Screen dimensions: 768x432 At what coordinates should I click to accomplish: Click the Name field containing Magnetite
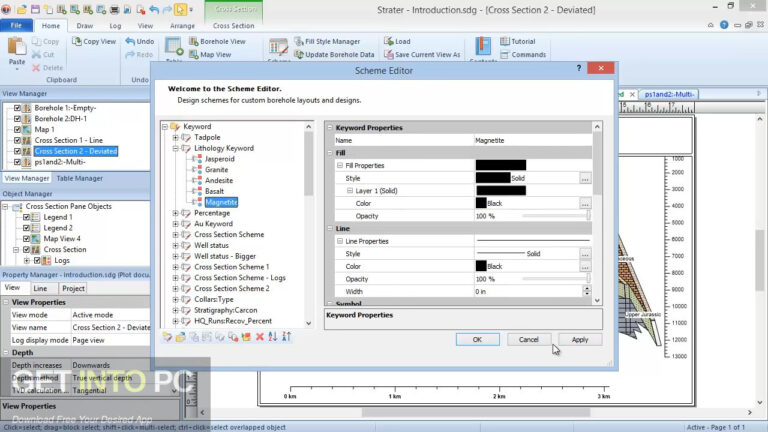pyautogui.click(x=533, y=140)
